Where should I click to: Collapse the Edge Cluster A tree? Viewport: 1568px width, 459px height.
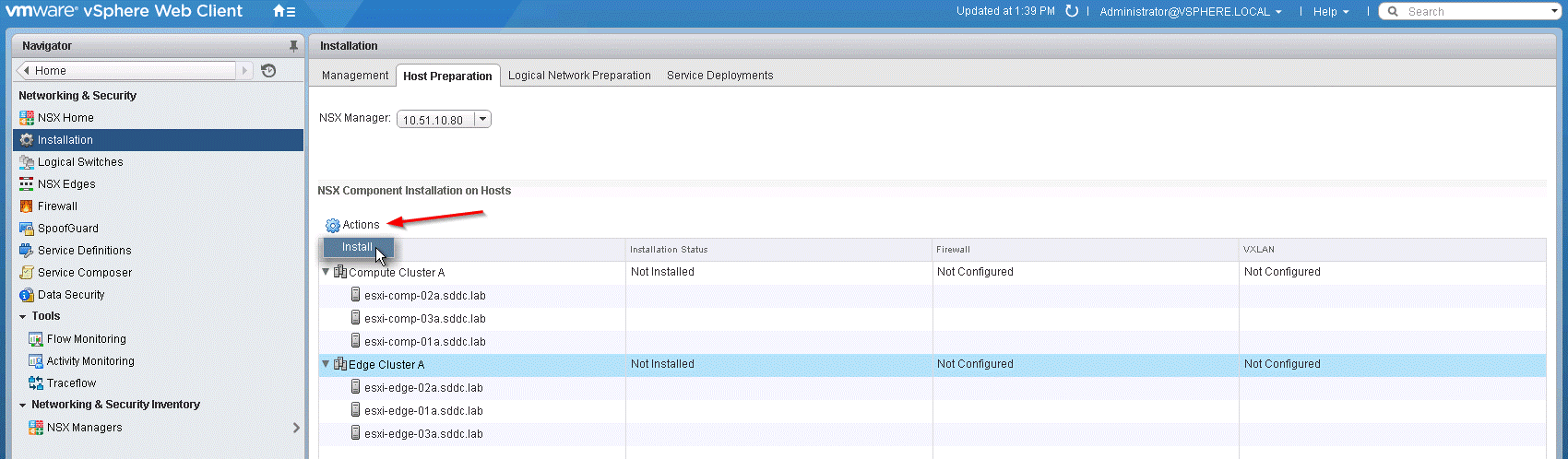(326, 364)
